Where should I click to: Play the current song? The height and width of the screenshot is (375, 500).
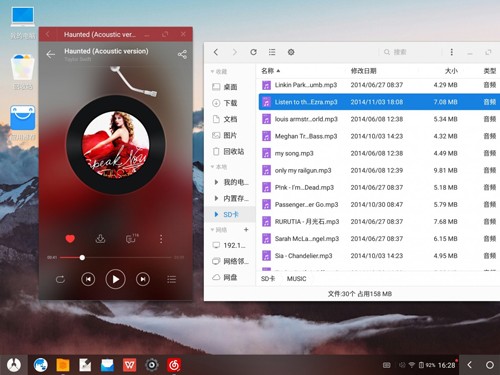(115, 279)
